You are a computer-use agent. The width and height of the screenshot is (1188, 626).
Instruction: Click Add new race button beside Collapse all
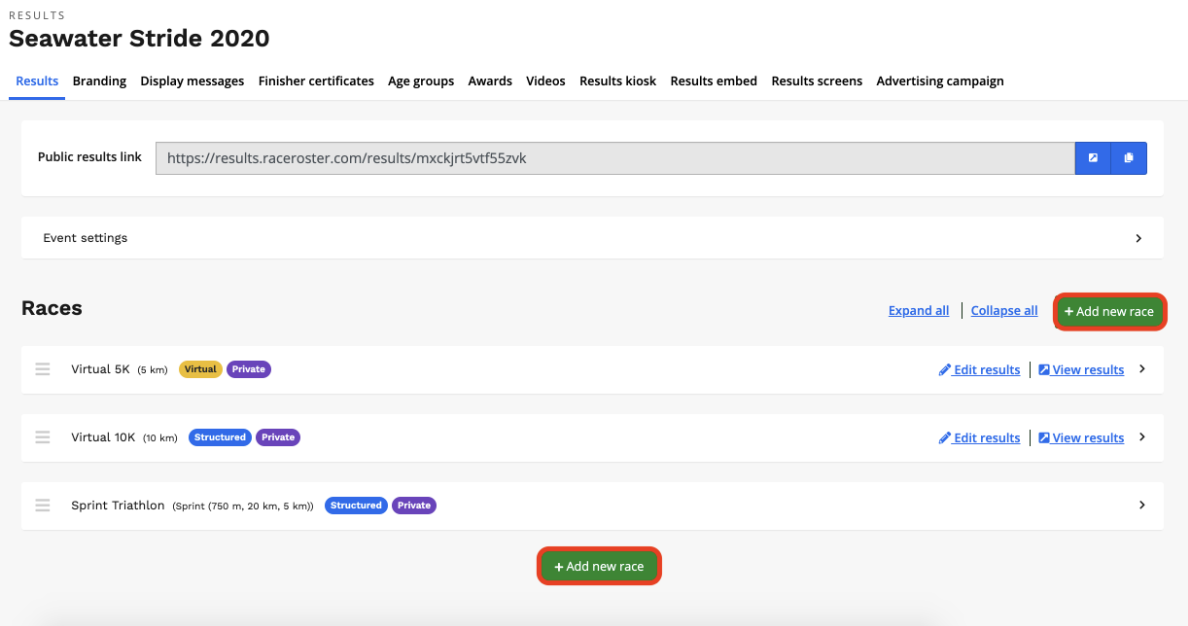(x=1109, y=311)
